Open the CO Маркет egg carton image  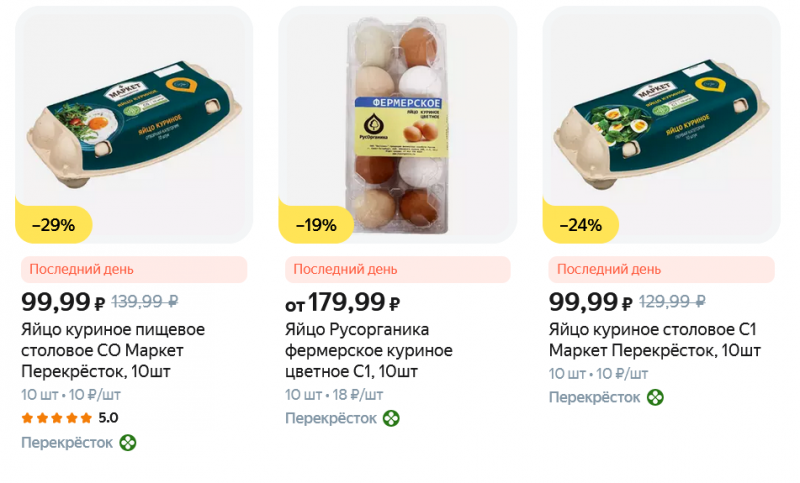click(134, 115)
